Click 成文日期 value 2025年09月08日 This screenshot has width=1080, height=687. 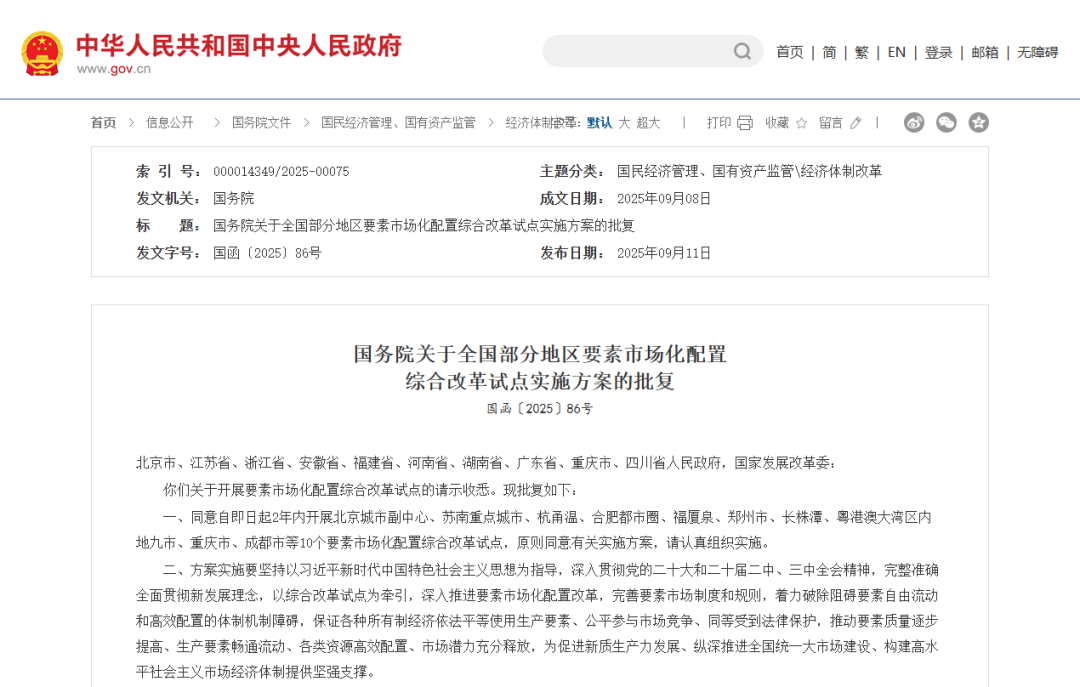click(x=663, y=198)
